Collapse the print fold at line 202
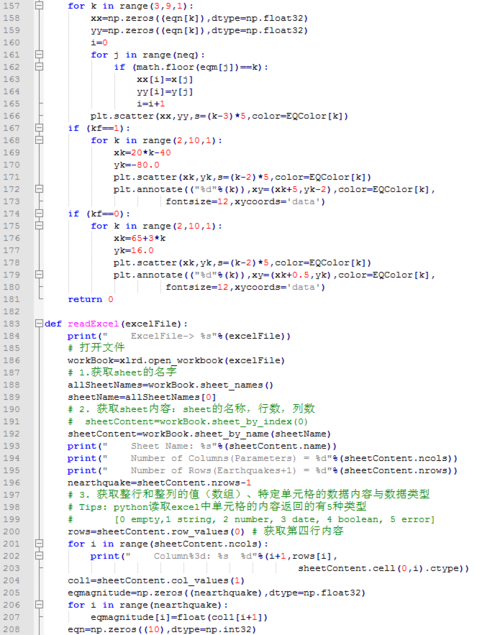This screenshot has height=635, width=500. coord(39,555)
